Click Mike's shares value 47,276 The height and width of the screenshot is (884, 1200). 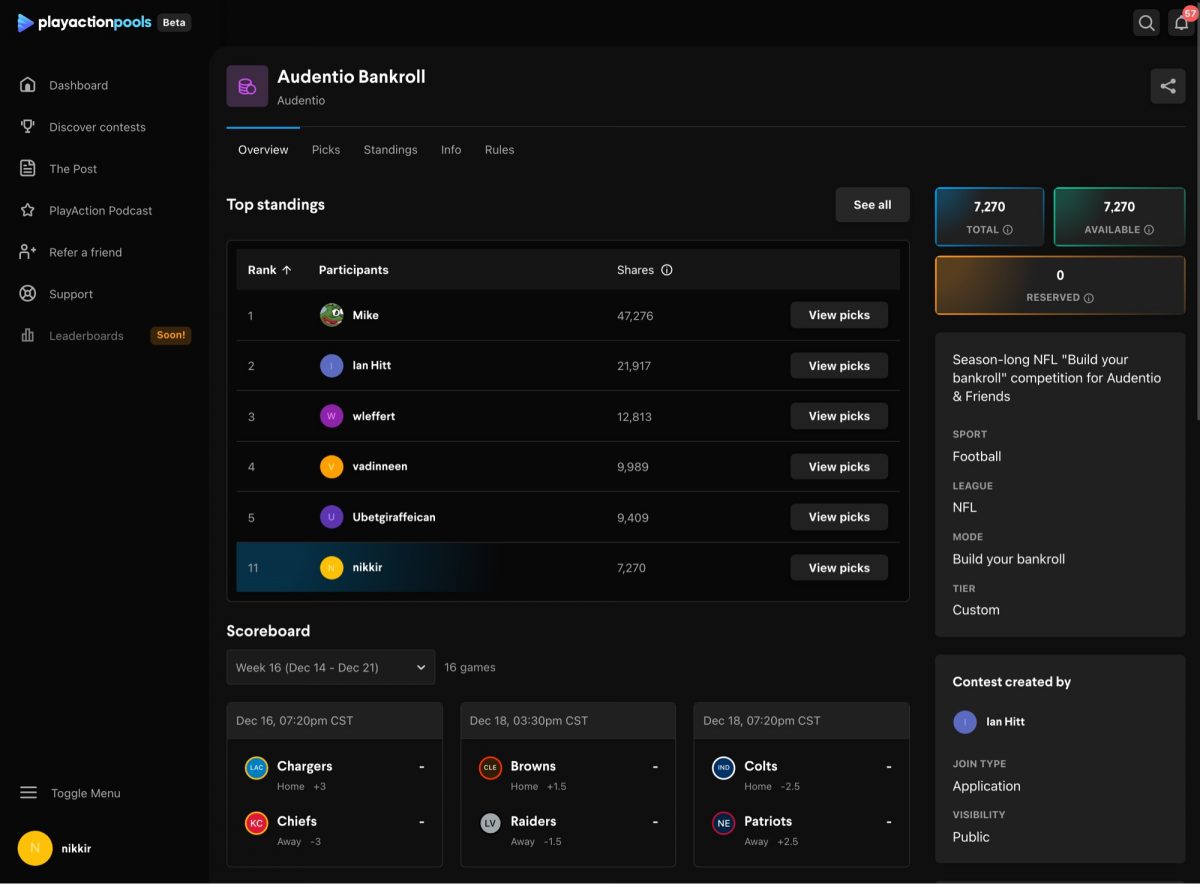point(635,316)
